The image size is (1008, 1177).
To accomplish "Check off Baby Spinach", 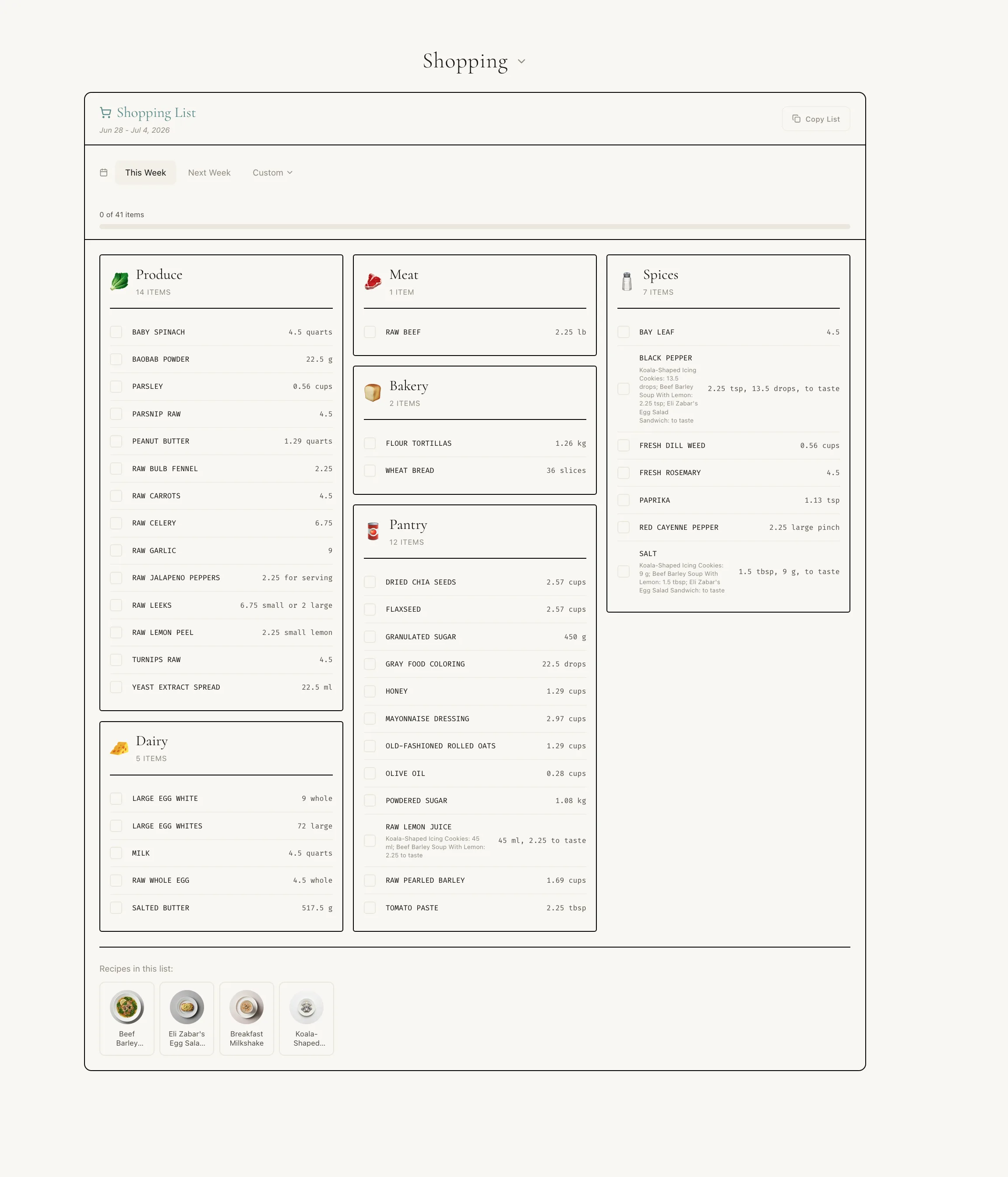I will [x=116, y=332].
